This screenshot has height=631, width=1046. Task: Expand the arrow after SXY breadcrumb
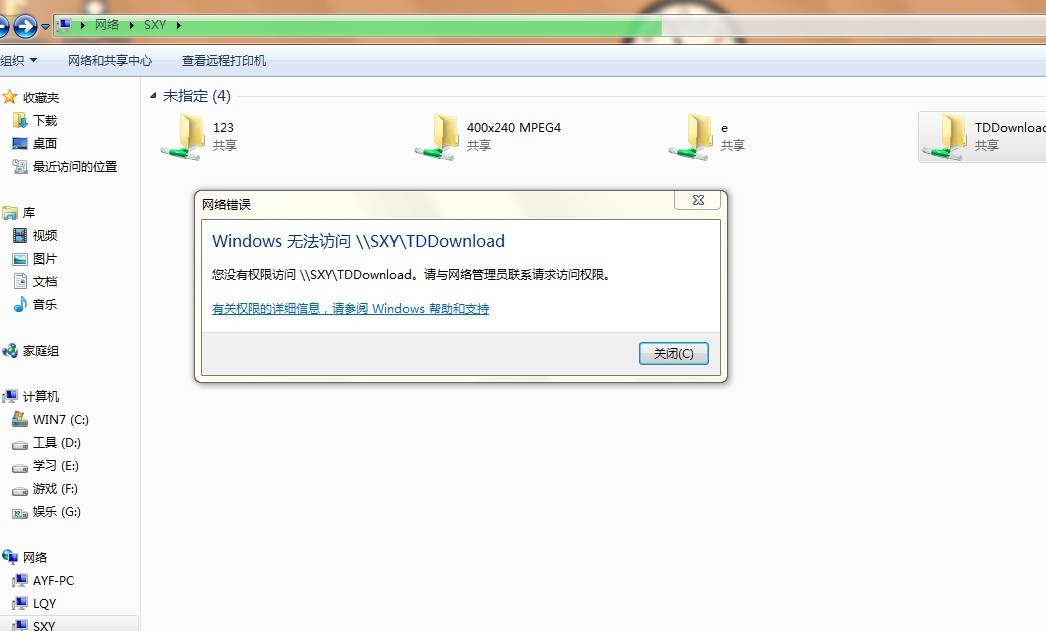click(x=179, y=25)
